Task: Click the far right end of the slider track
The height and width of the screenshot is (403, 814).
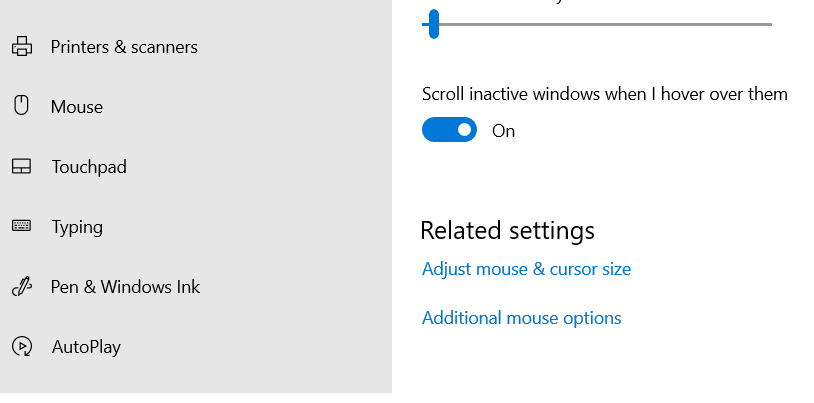Action: (770, 24)
